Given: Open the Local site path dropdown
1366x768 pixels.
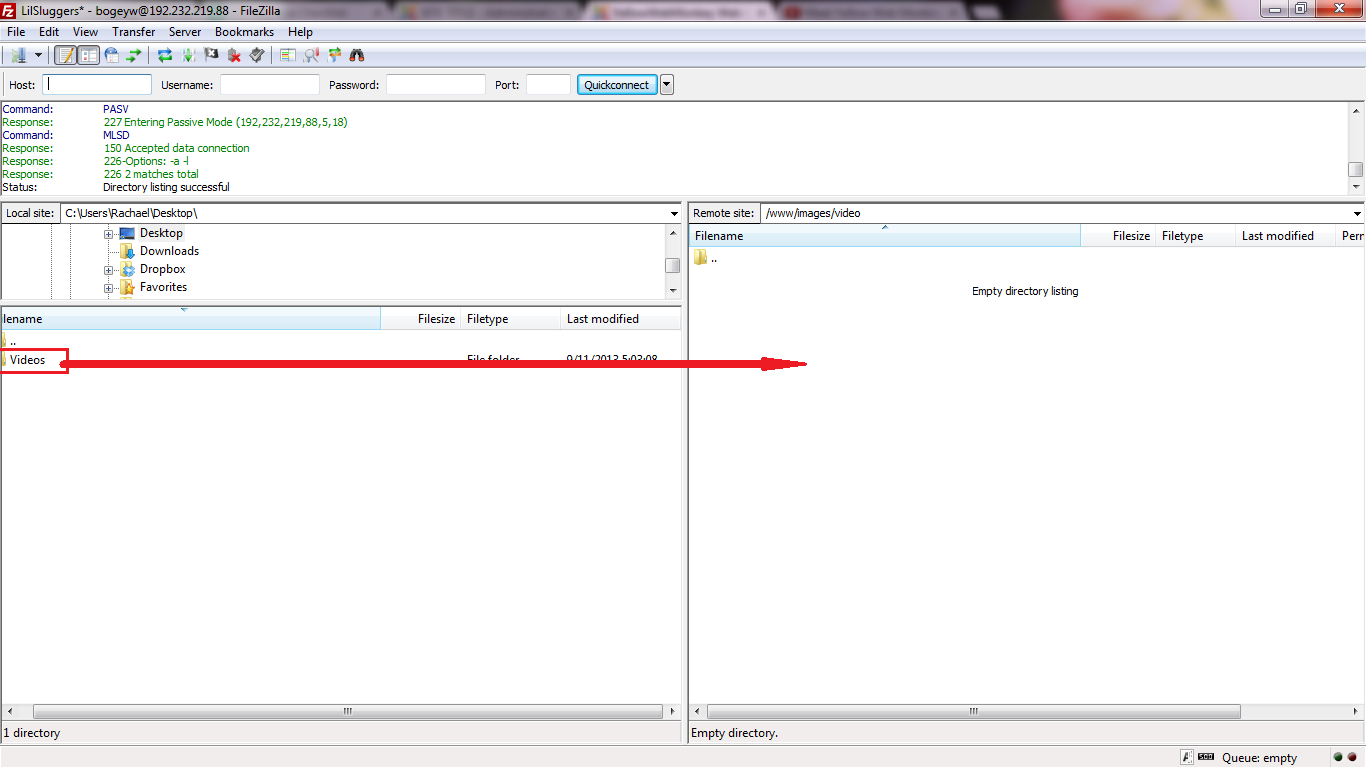Looking at the screenshot, I should (675, 213).
